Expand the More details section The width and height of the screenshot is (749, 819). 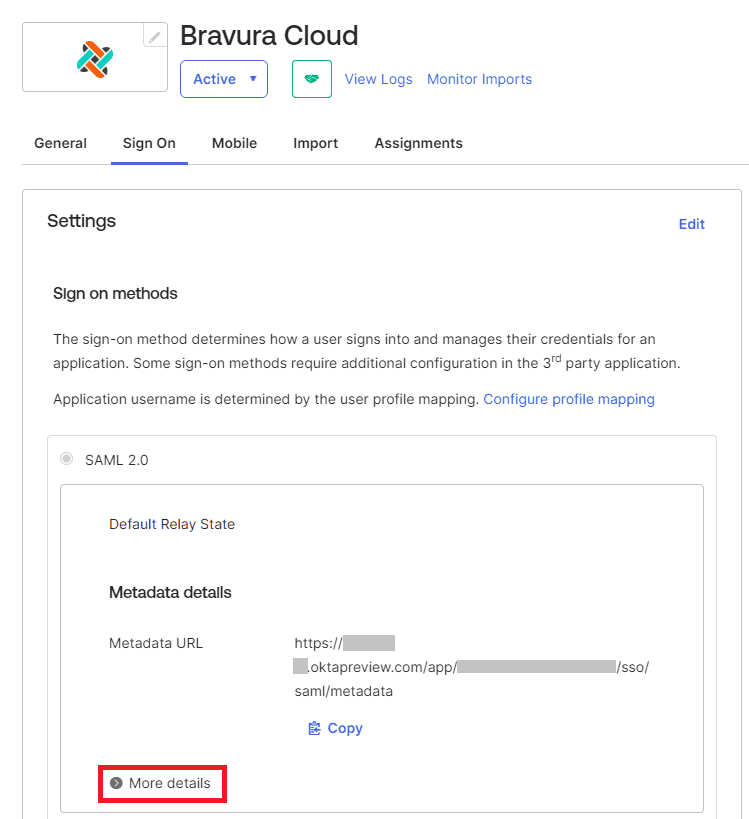tap(161, 783)
